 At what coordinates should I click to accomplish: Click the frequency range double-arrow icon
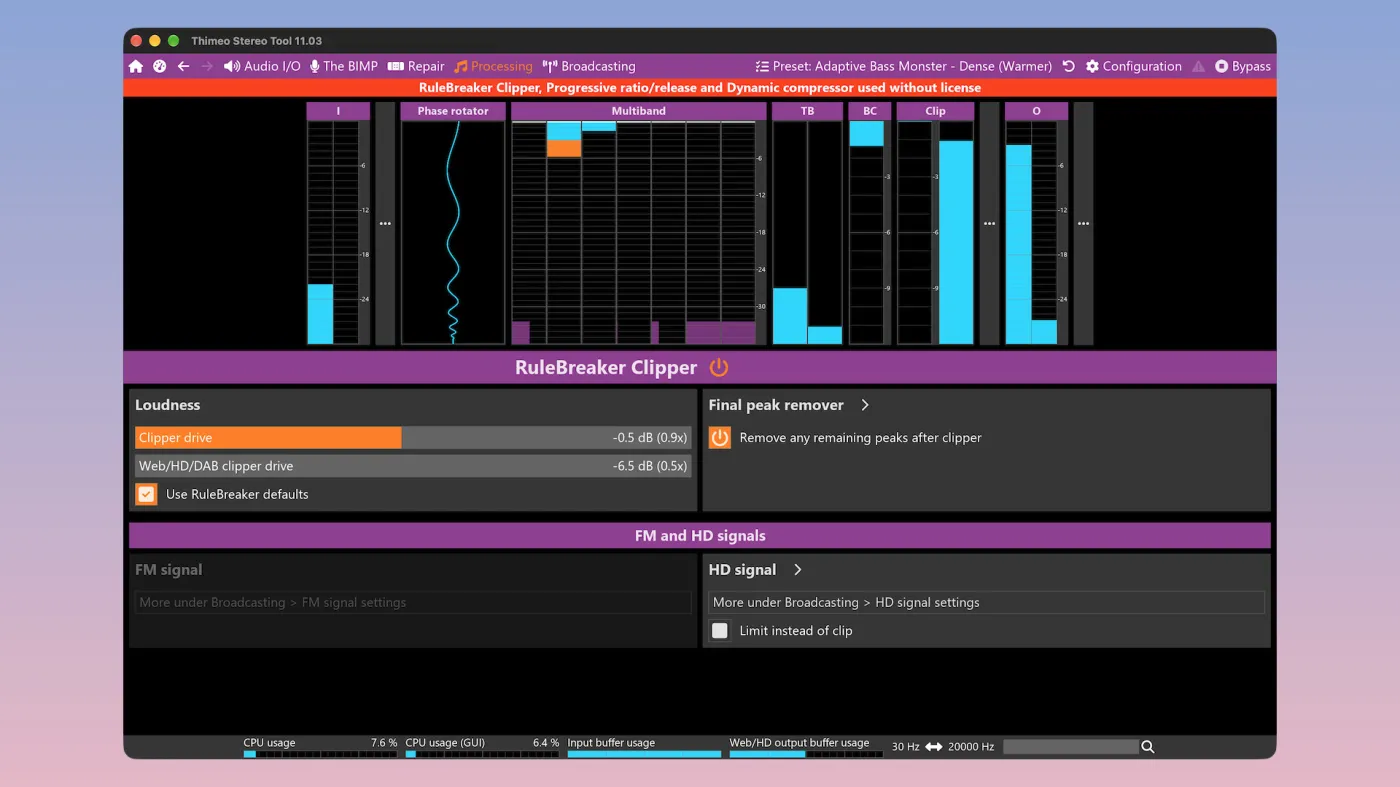pyautogui.click(x=934, y=747)
